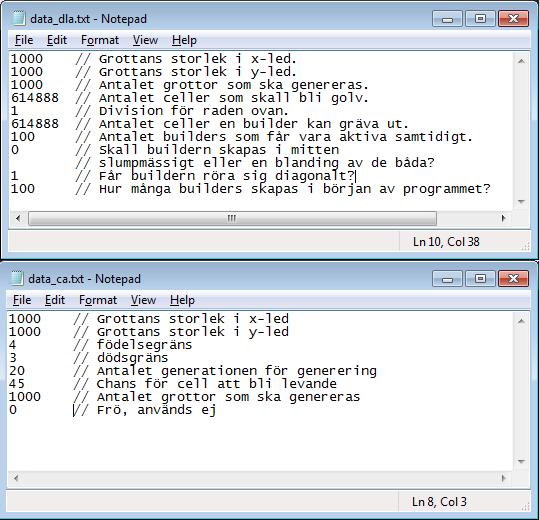Open Format menu in data_dla.txt window

coord(100,40)
